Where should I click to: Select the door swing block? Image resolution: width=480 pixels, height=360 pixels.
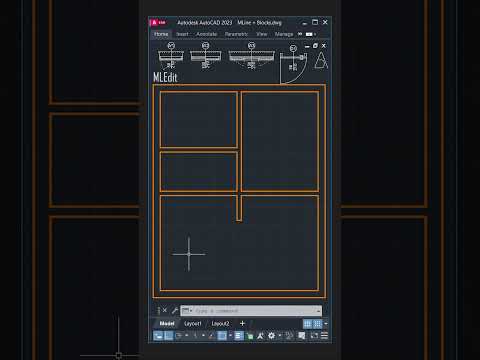[293, 64]
